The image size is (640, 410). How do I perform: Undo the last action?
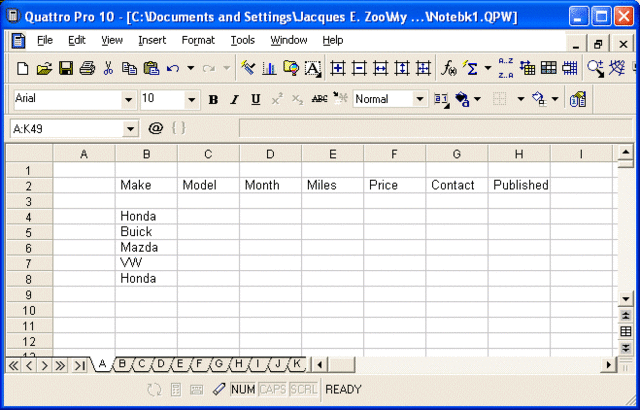tap(173, 68)
